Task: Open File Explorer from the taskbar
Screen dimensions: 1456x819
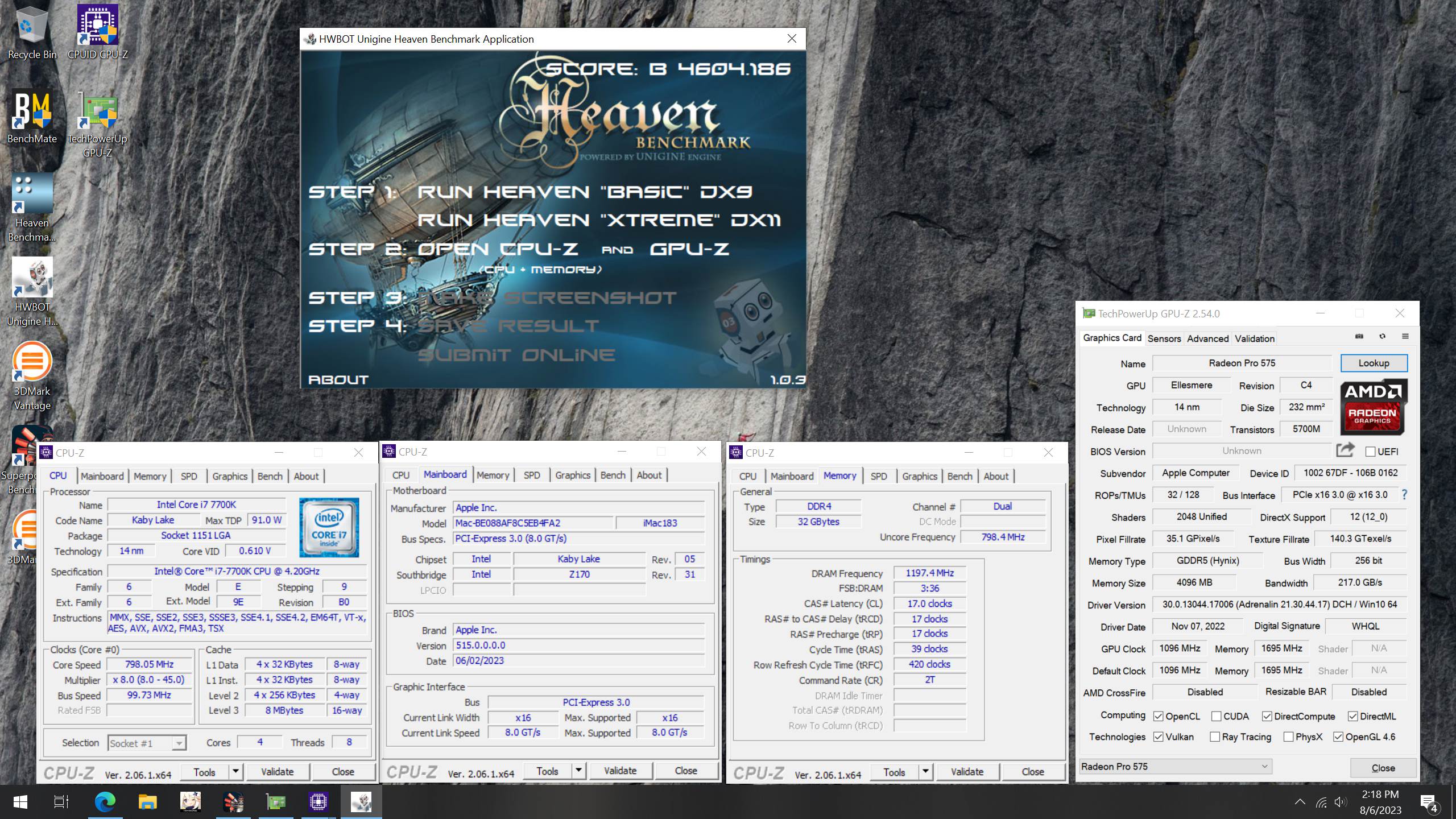Action: click(148, 802)
